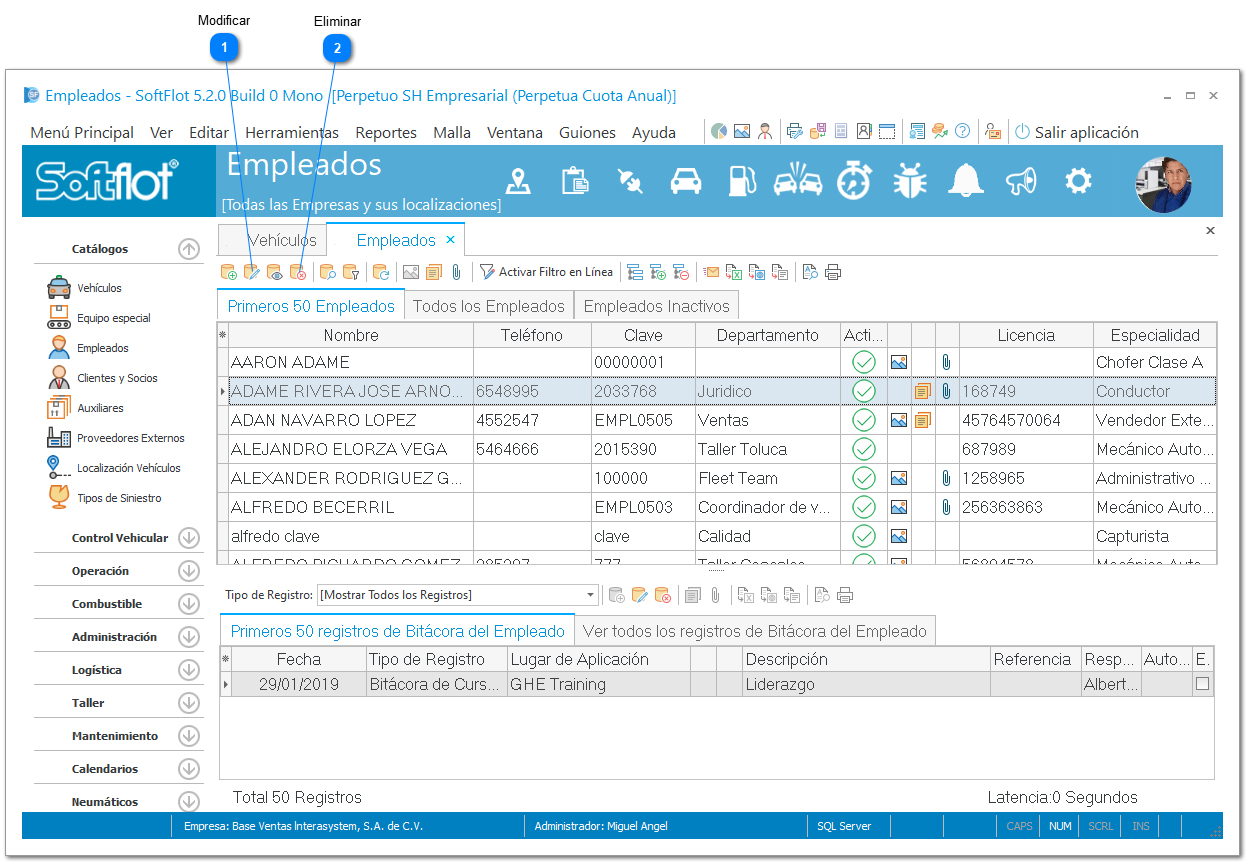Click the add new employee record icon
This screenshot has height=865, width=1249.
tap(229, 272)
